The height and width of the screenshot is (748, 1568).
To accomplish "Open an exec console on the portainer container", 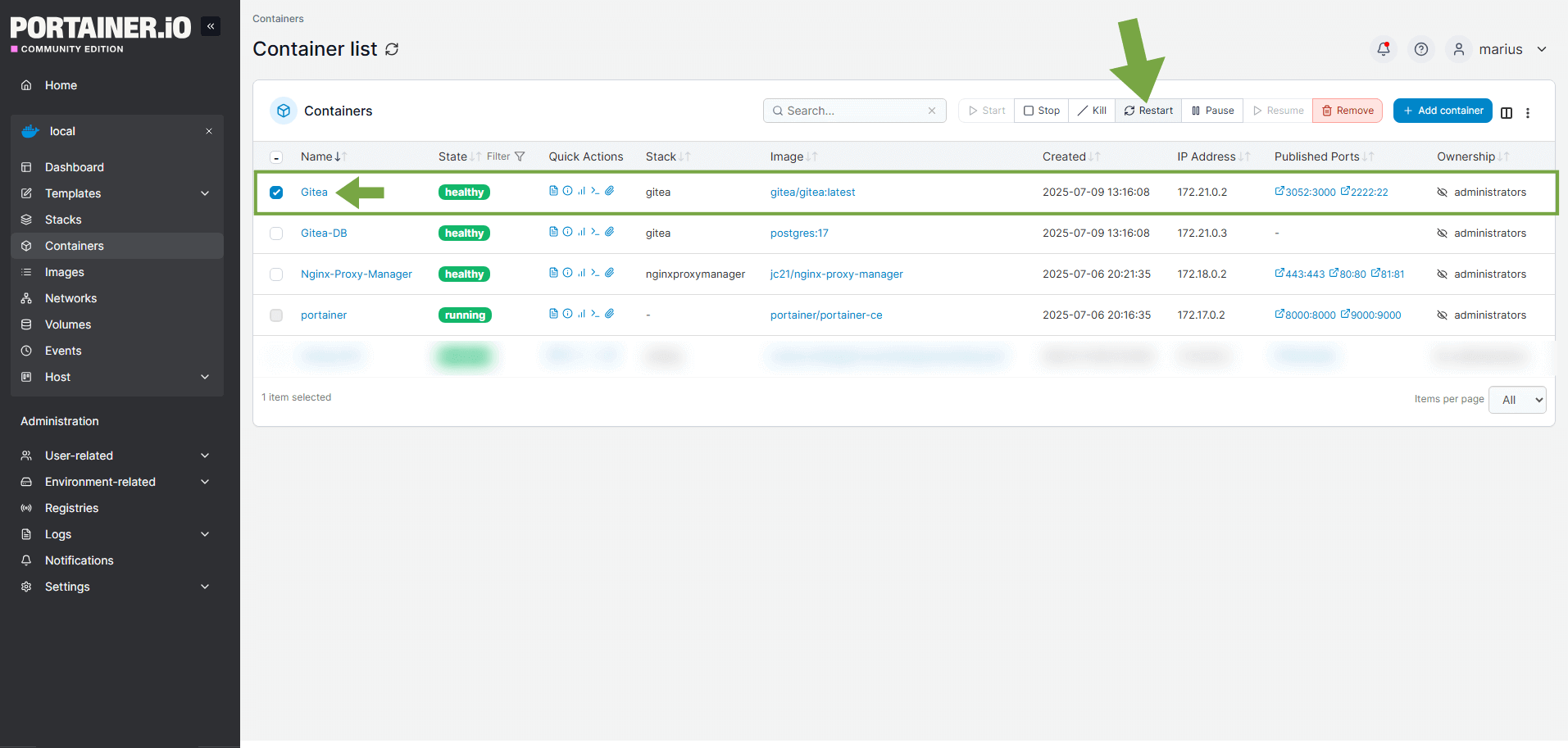I will click(595, 314).
